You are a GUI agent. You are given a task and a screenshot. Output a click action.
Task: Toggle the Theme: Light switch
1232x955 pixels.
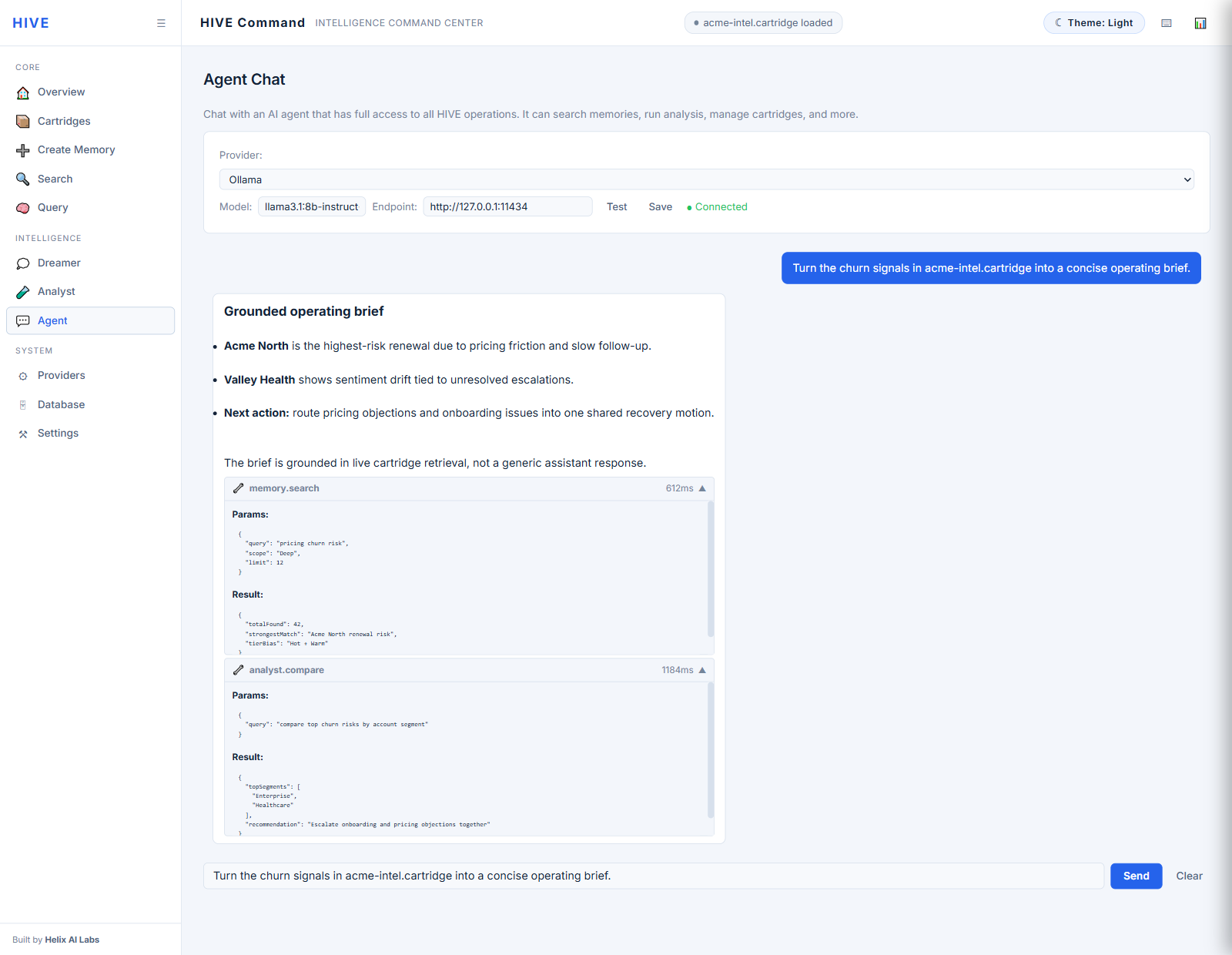point(1093,23)
